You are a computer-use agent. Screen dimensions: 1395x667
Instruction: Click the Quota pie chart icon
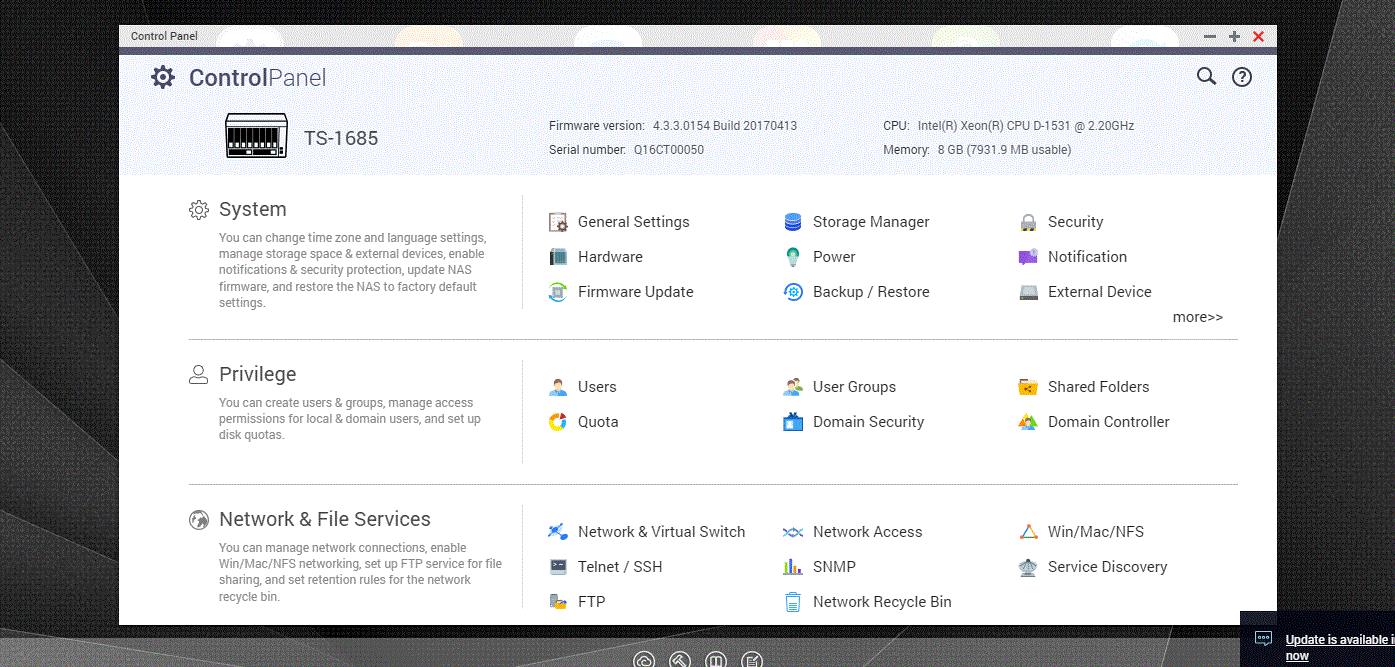[x=558, y=422]
